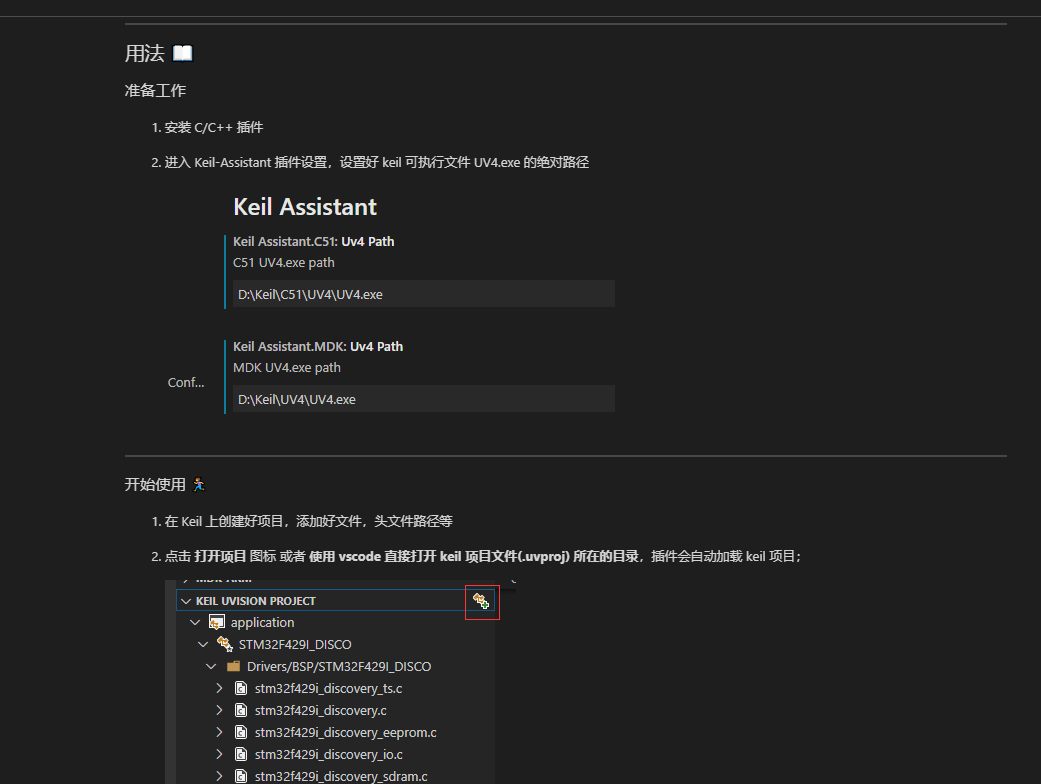The width and height of the screenshot is (1041, 784).
Task: Click the book emoji next to 用法
Action: point(183,53)
